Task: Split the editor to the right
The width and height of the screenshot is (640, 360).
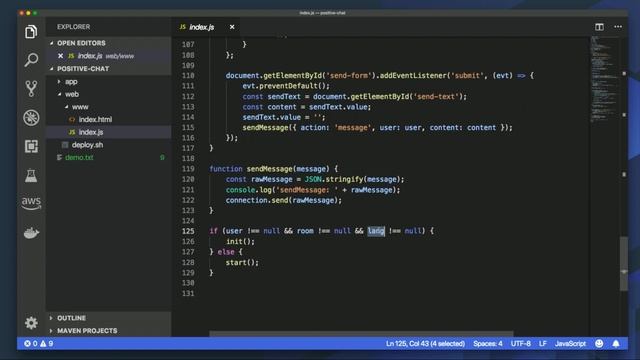Action: click(x=599, y=27)
